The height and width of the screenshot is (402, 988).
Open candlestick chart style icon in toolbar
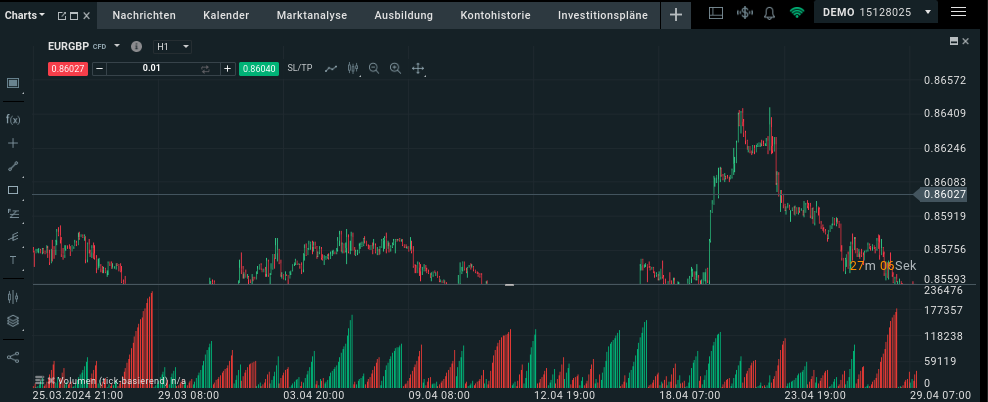[x=353, y=69]
